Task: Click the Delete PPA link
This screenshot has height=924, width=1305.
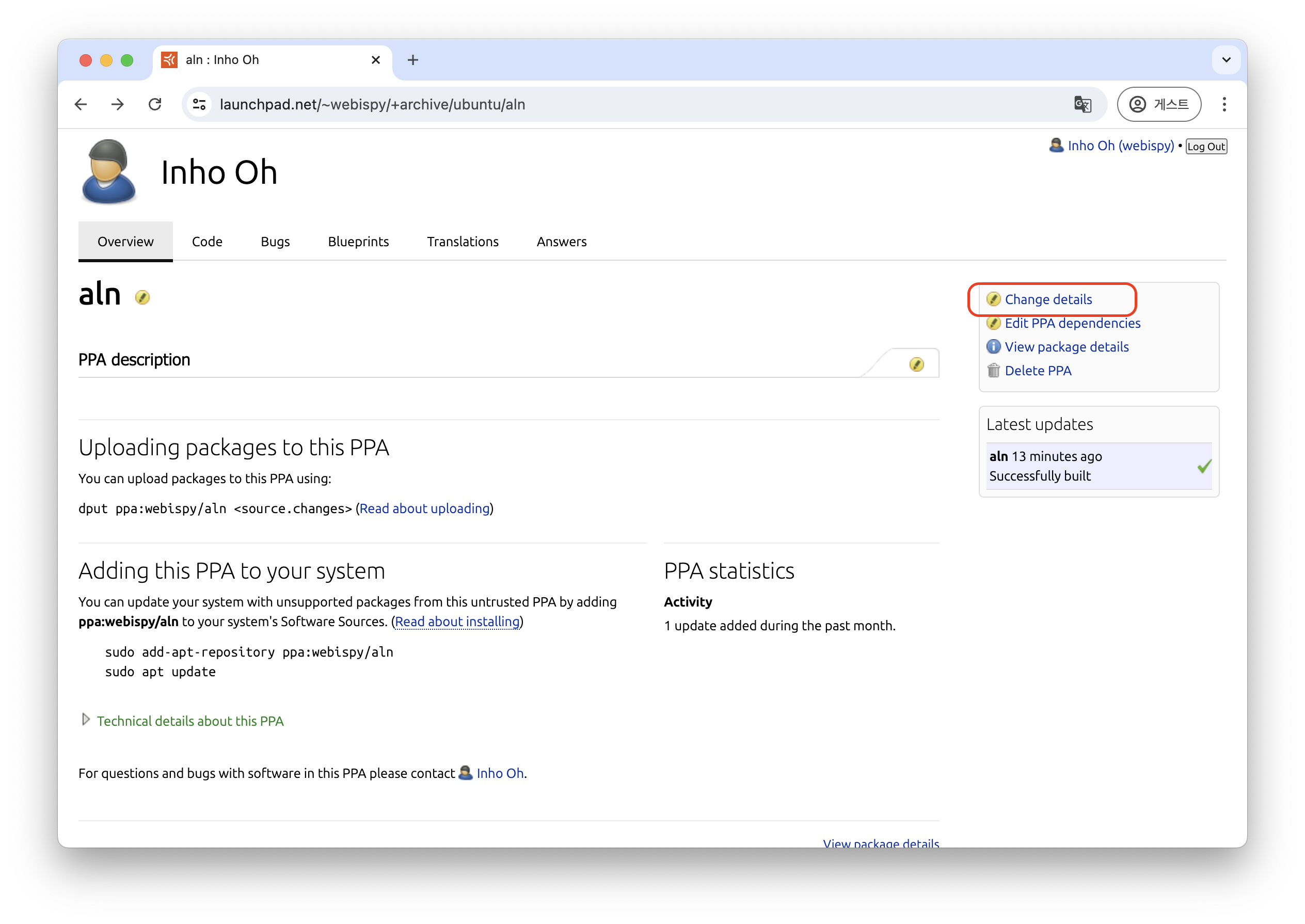Action: pyautogui.click(x=1038, y=371)
